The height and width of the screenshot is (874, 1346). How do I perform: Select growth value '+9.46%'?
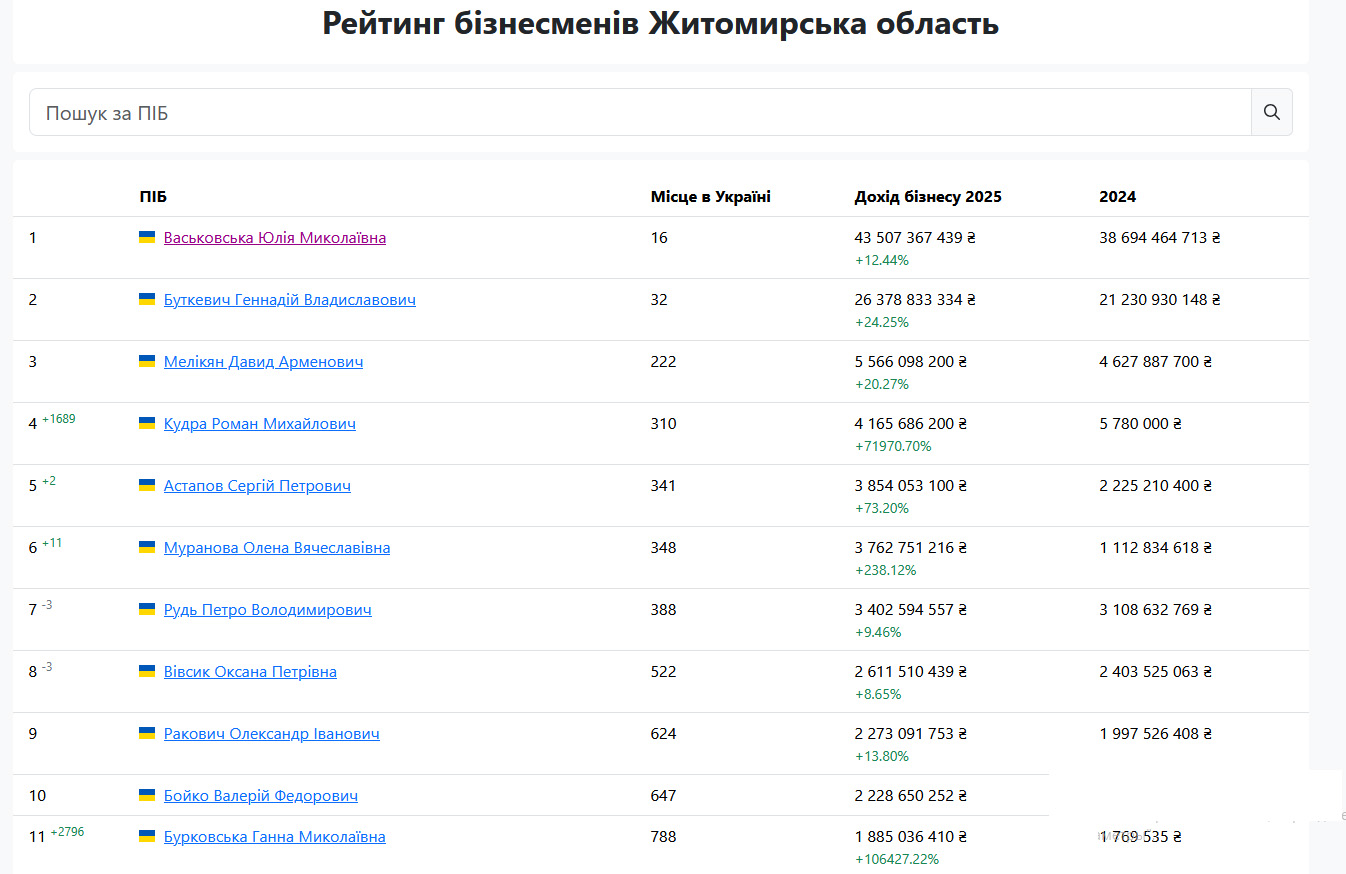coord(878,632)
